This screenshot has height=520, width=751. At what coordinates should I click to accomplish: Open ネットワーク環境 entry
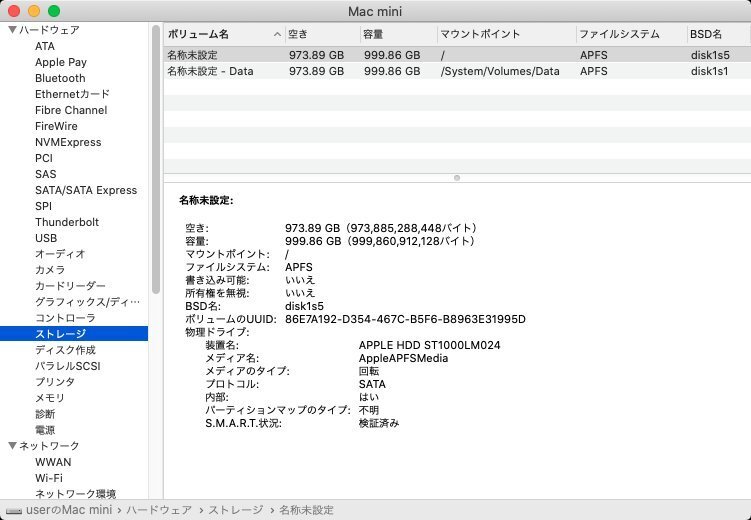click(x=76, y=494)
